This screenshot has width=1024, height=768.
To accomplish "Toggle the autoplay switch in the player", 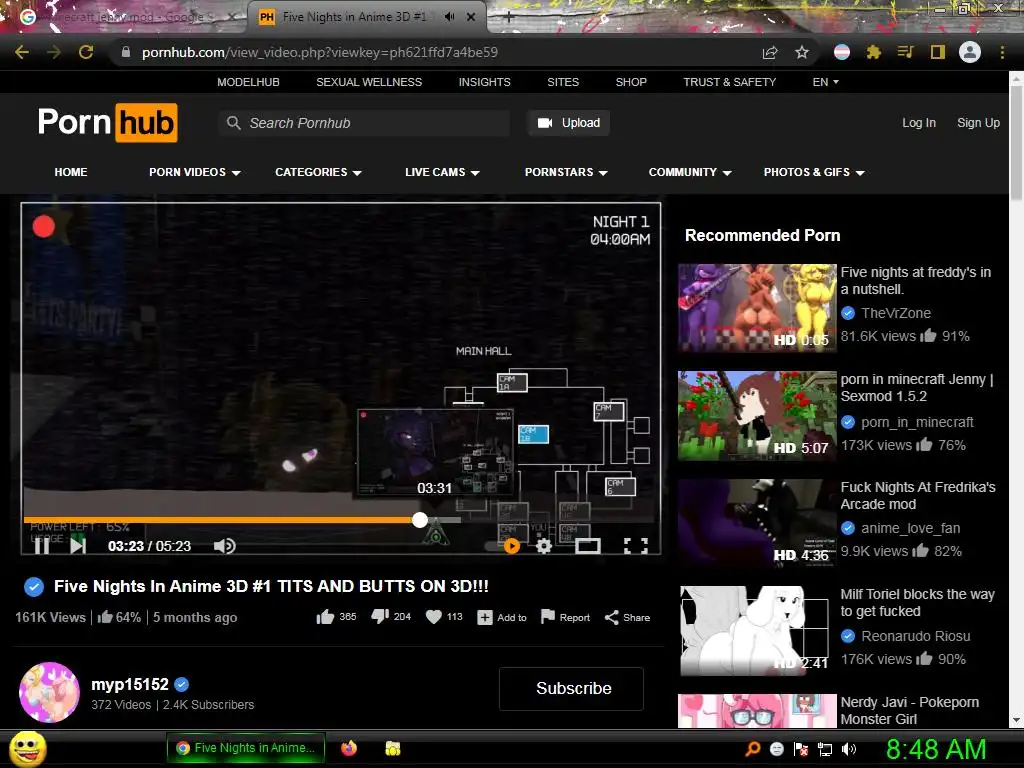I will 503,546.
